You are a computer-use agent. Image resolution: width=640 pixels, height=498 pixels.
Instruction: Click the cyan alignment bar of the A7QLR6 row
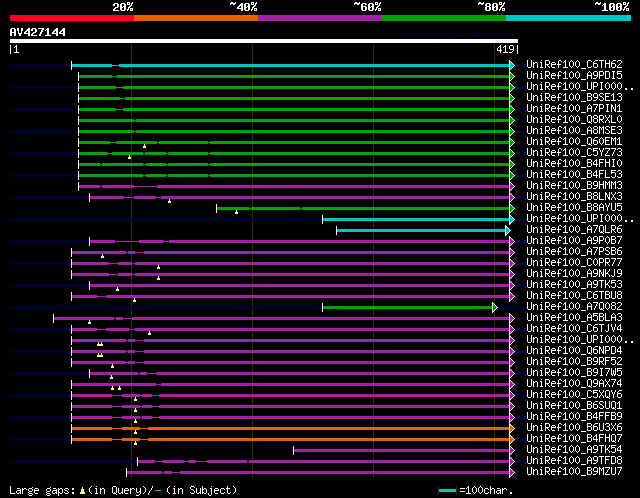421,231
